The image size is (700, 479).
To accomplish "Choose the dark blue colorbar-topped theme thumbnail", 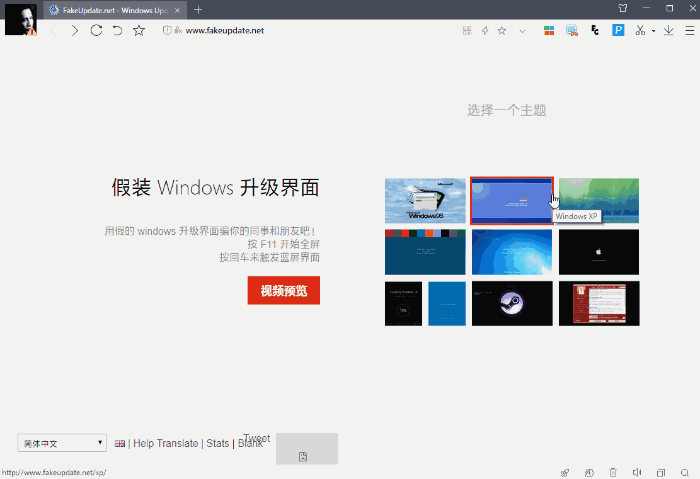I will (425, 252).
